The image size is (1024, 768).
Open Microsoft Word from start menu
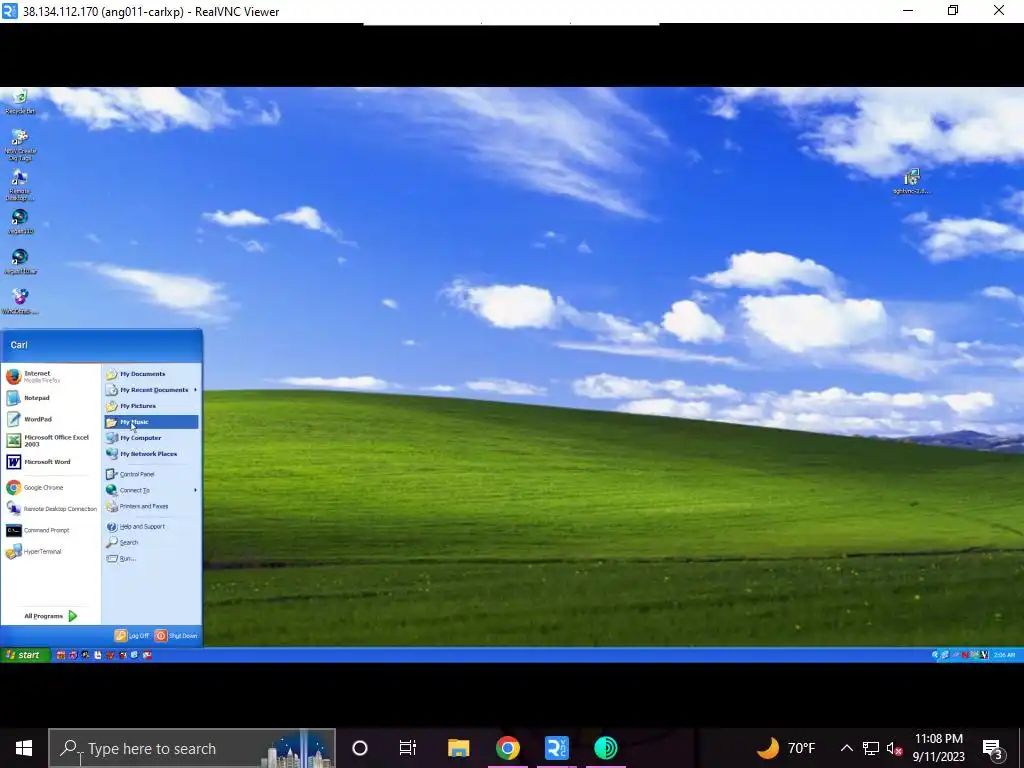[51, 462]
